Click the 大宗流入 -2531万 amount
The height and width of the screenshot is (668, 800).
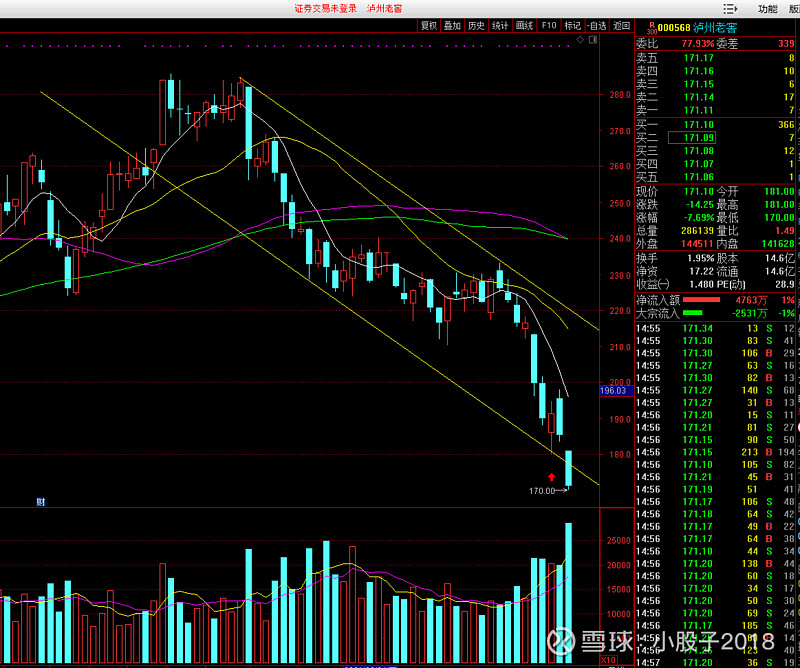point(749,313)
